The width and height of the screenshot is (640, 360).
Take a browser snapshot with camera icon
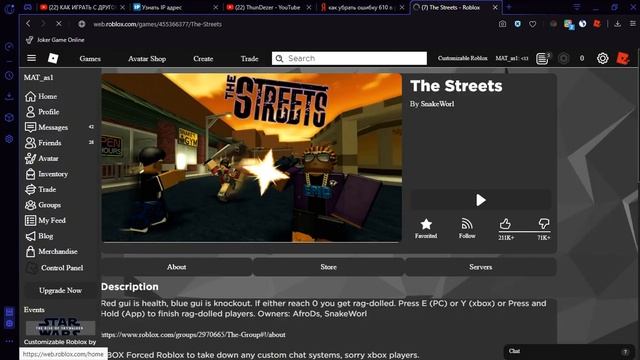click(x=502, y=24)
